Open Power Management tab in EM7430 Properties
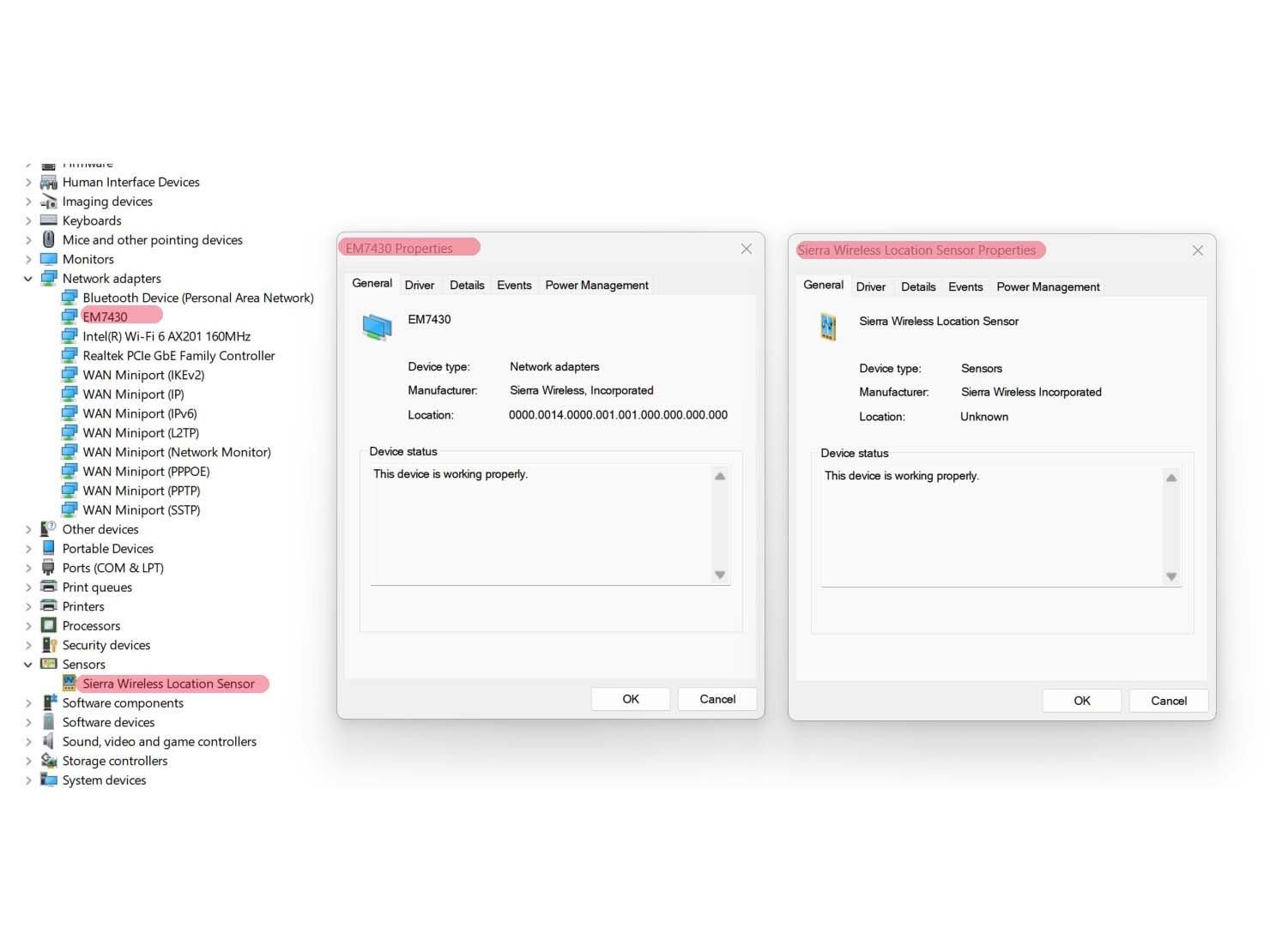The height and width of the screenshot is (952, 1270). 597,285
